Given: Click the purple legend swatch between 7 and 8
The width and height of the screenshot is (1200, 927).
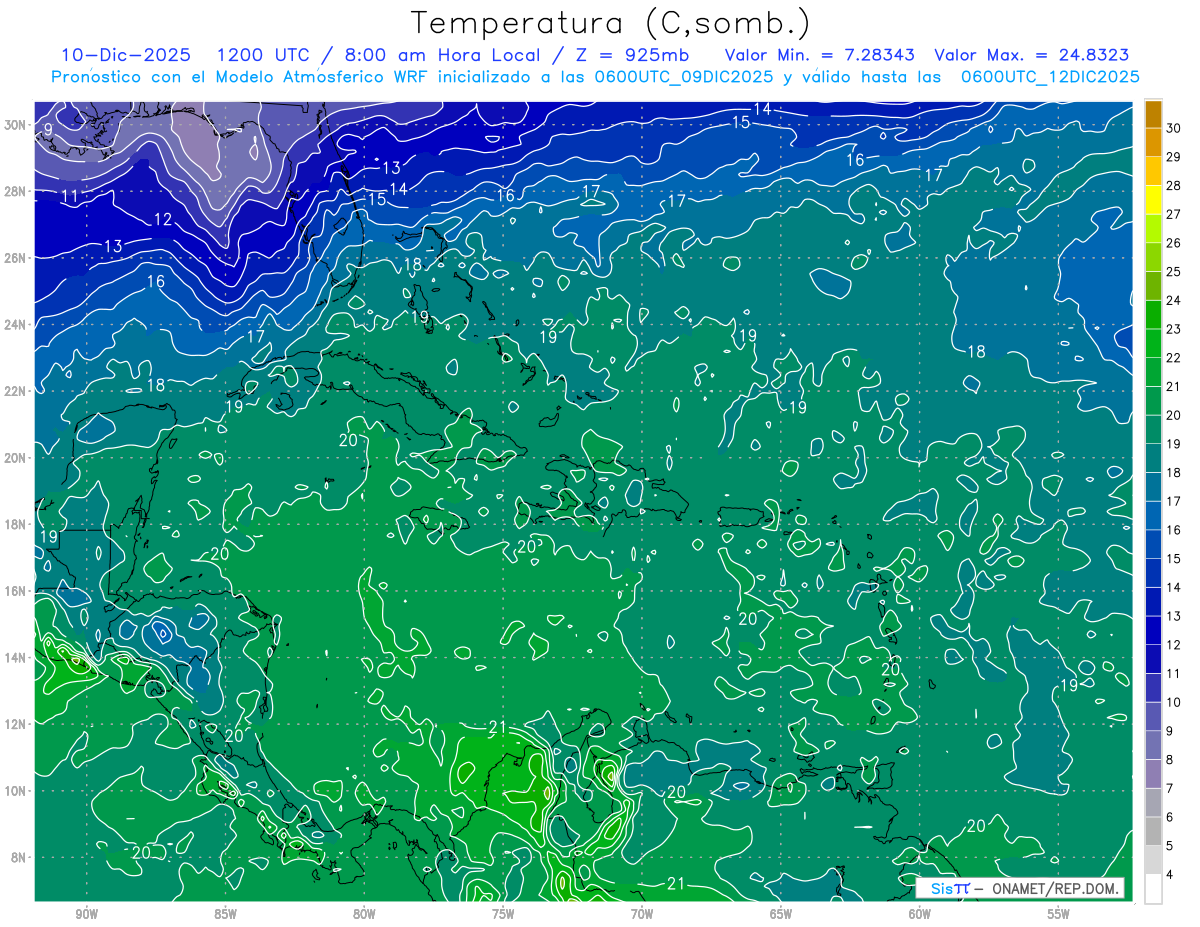Looking at the screenshot, I should click(1153, 774).
